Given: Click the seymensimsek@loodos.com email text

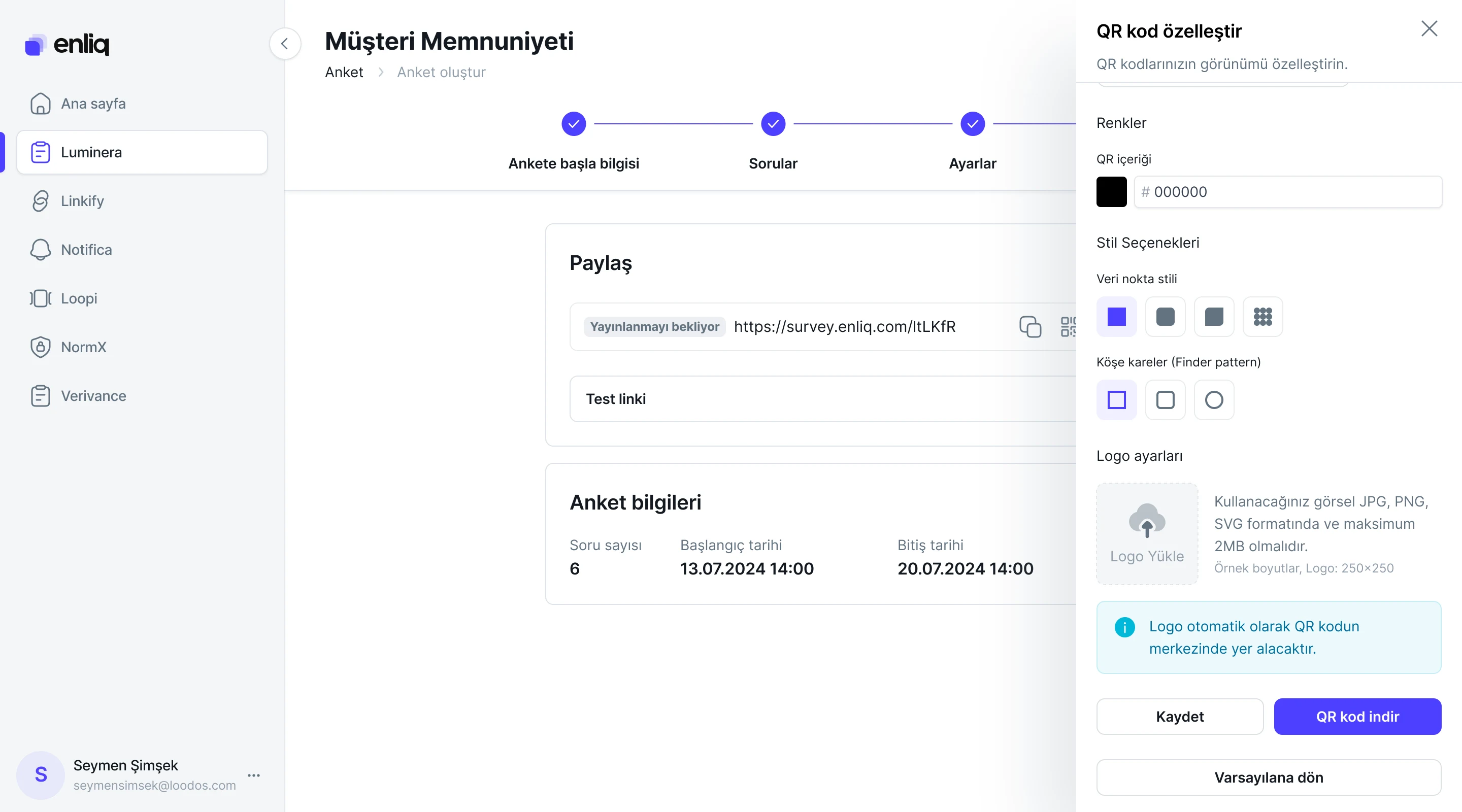Looking at the screenshot, I should [154, 785].
